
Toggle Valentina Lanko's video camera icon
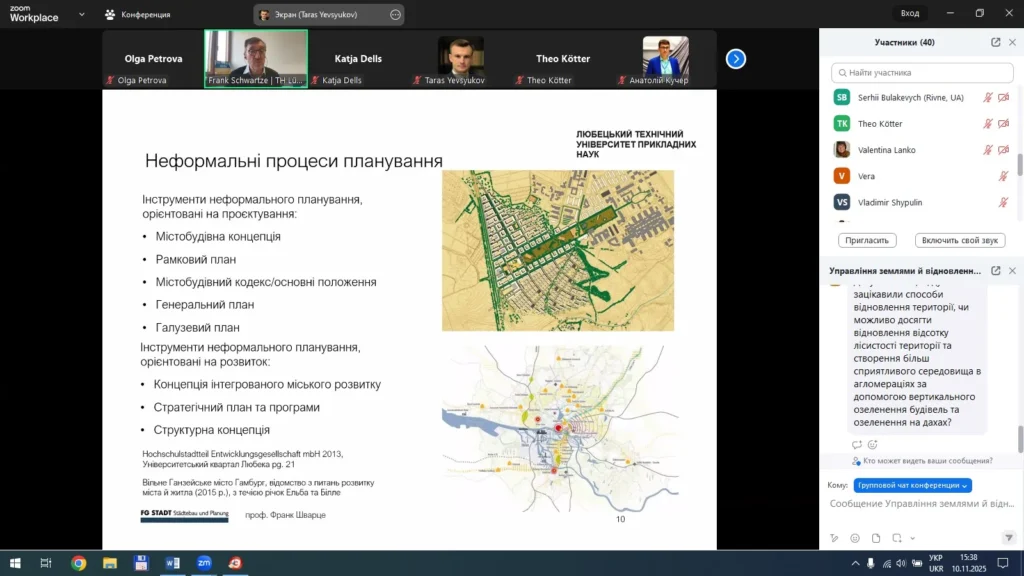(x=1003, y=150)
